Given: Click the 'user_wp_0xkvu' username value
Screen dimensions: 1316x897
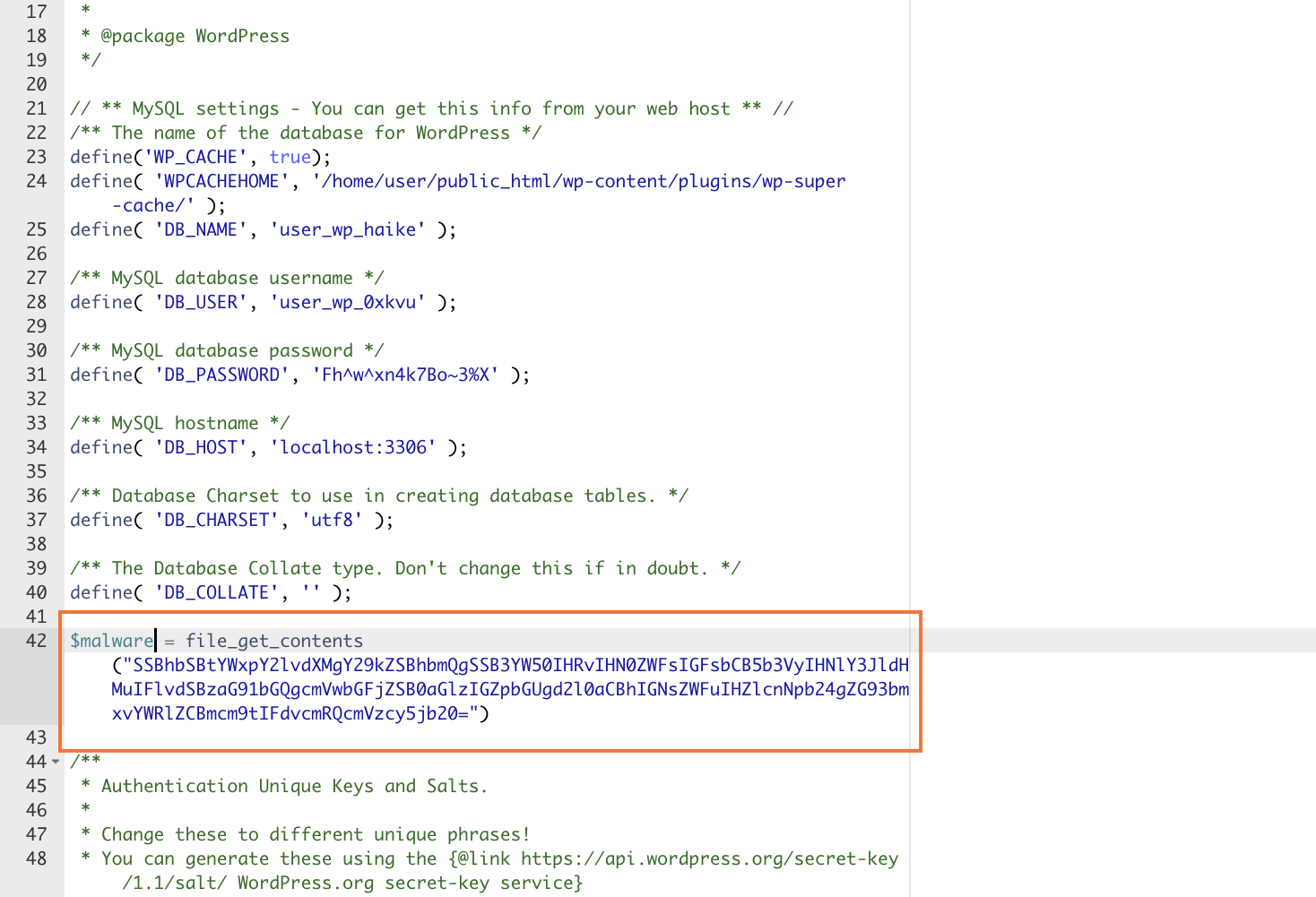Looking at the screenshot, I should [347, 302].
